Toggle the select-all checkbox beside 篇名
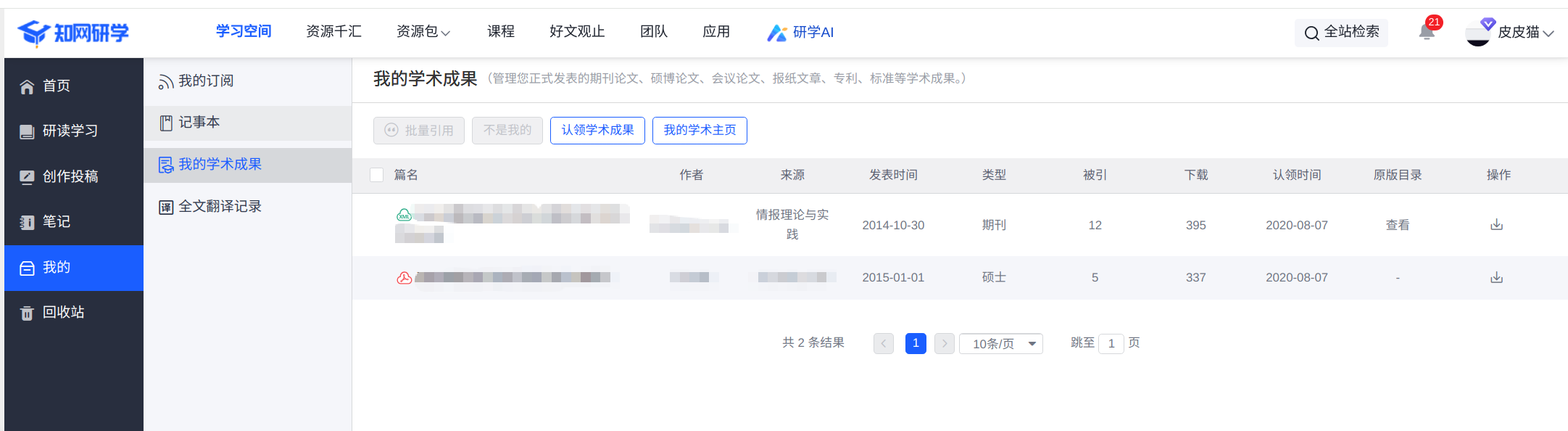 [376, 175]
